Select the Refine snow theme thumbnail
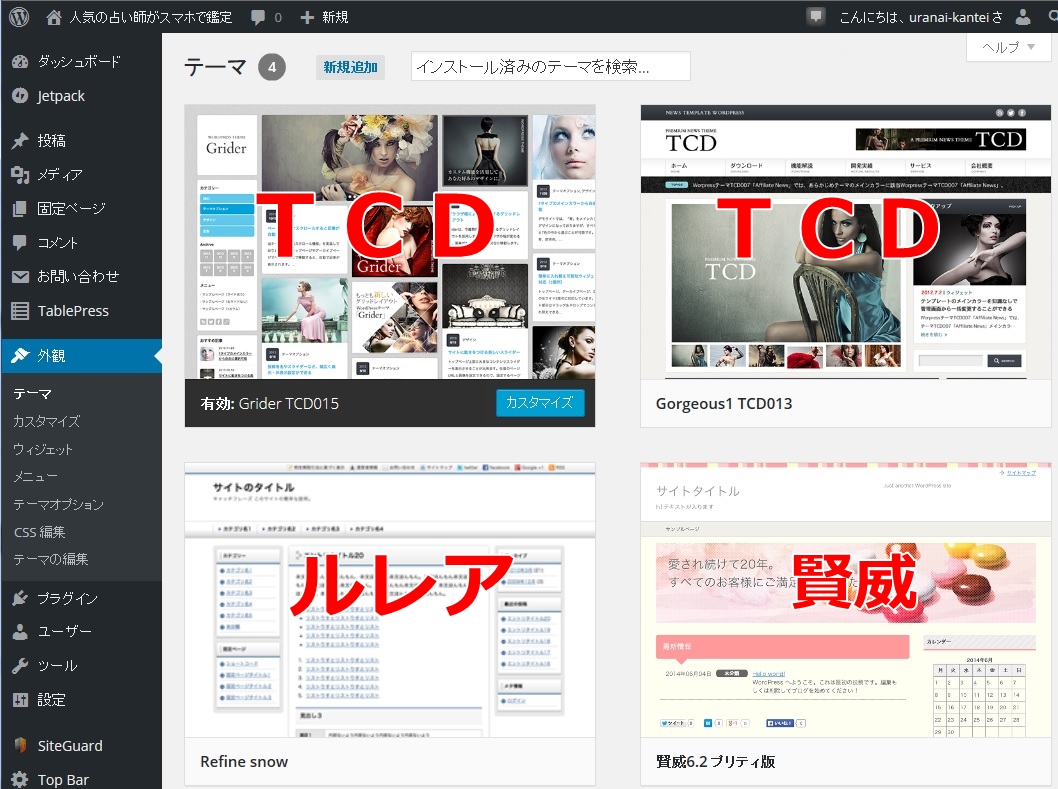This screenshot has height=789, width=1058. click(390, 600)
